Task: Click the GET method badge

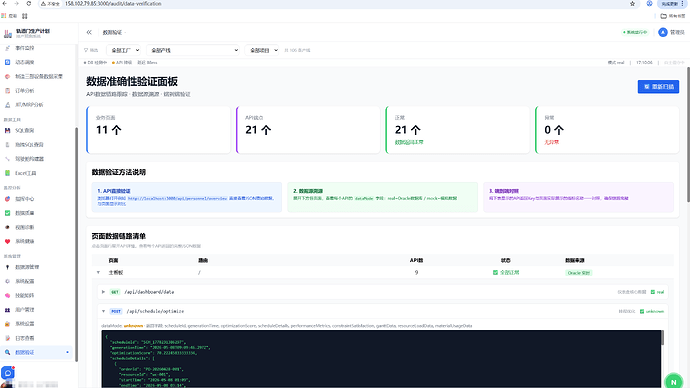Action: [115, 292]
